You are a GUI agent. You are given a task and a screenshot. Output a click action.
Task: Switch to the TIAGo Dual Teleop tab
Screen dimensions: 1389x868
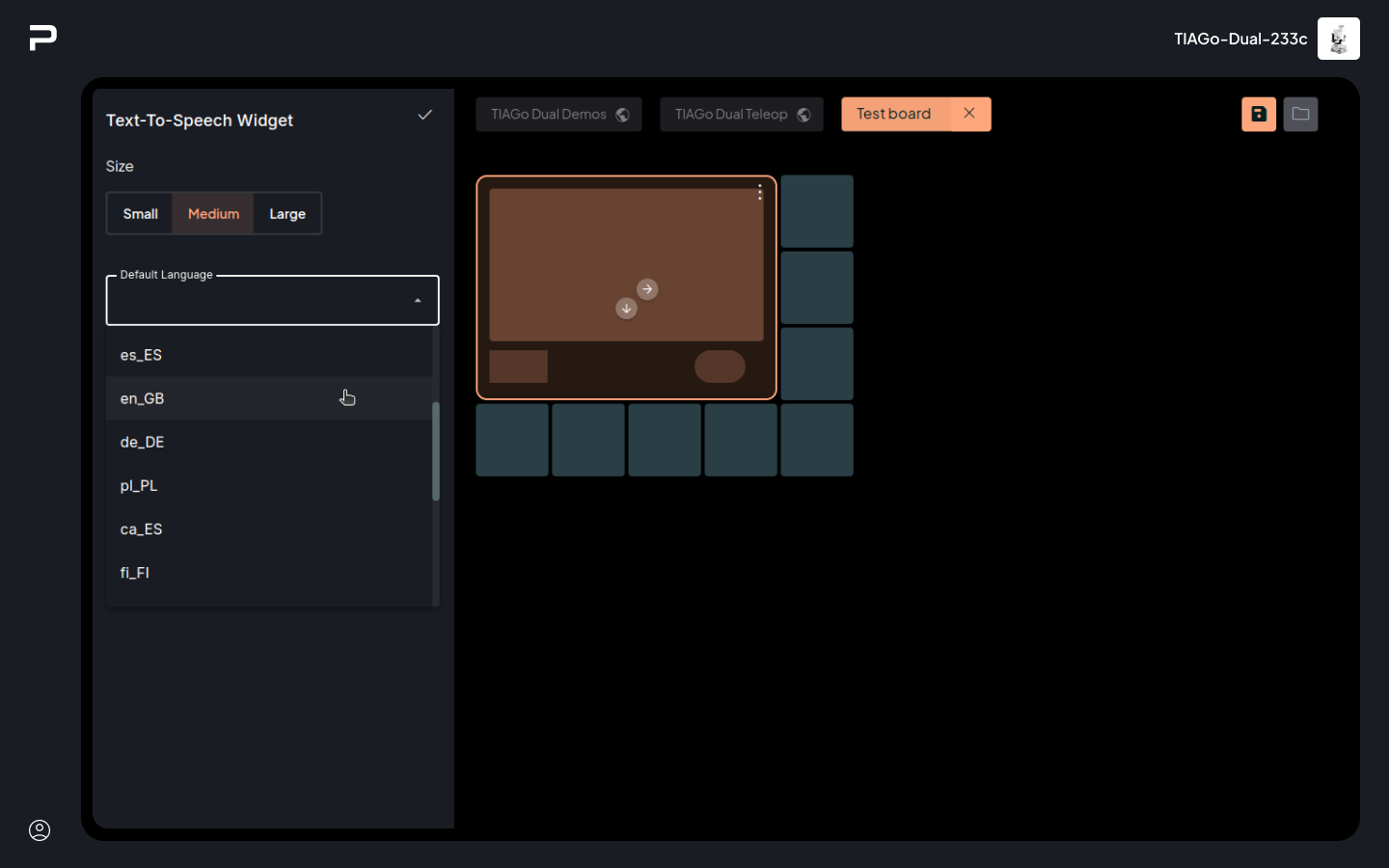tap(741, 114)
